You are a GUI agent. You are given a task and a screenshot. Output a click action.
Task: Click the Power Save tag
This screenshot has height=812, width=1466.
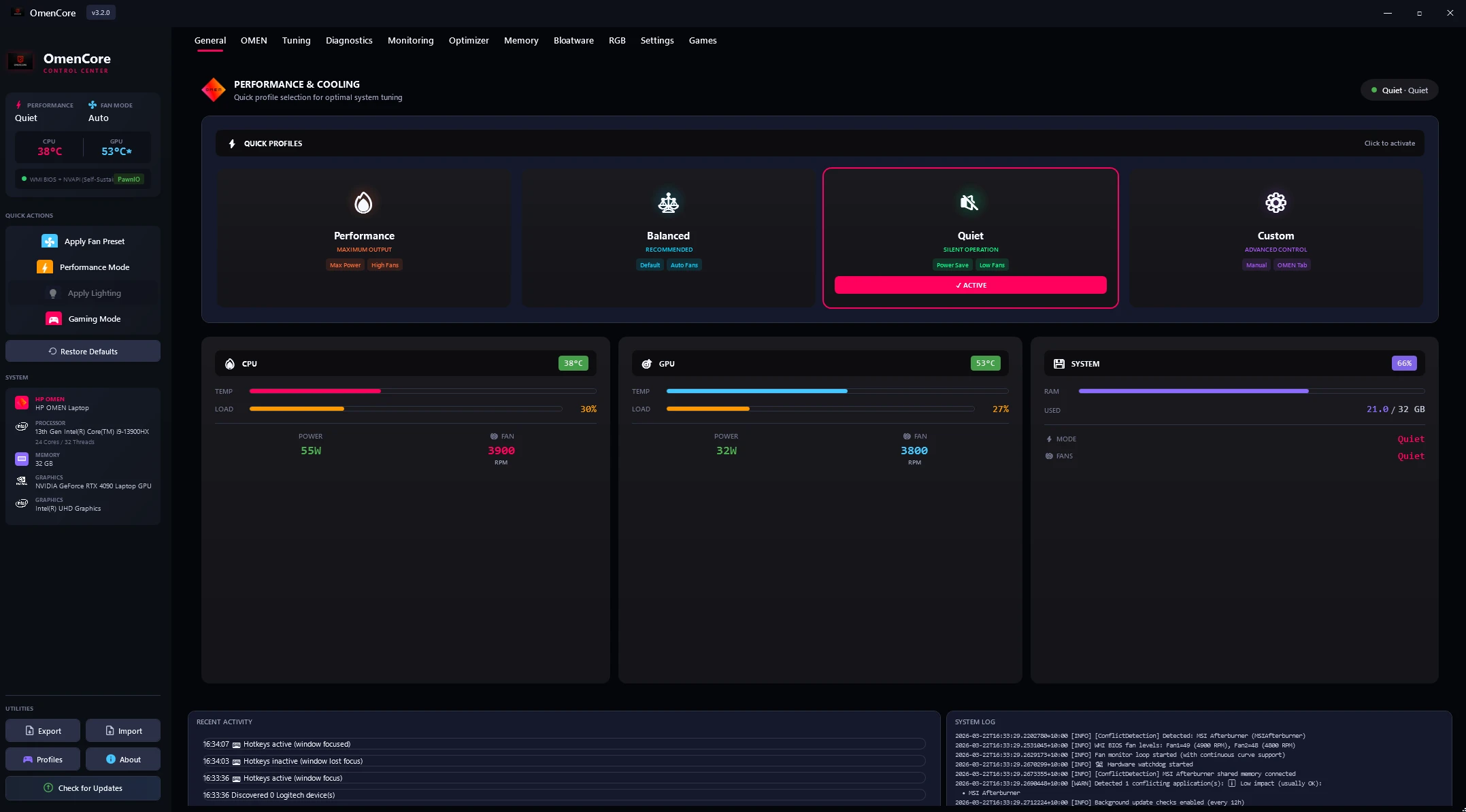(x=952, y=265)
